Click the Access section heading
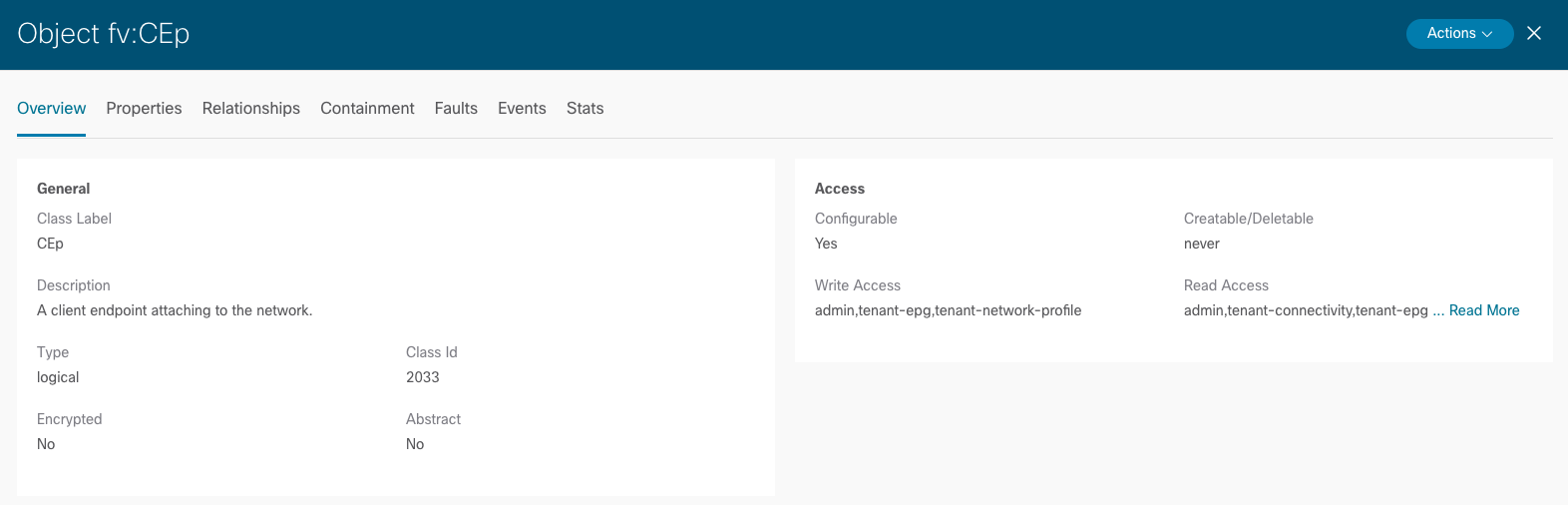1568x505 pixels. (x=840, y=189)
